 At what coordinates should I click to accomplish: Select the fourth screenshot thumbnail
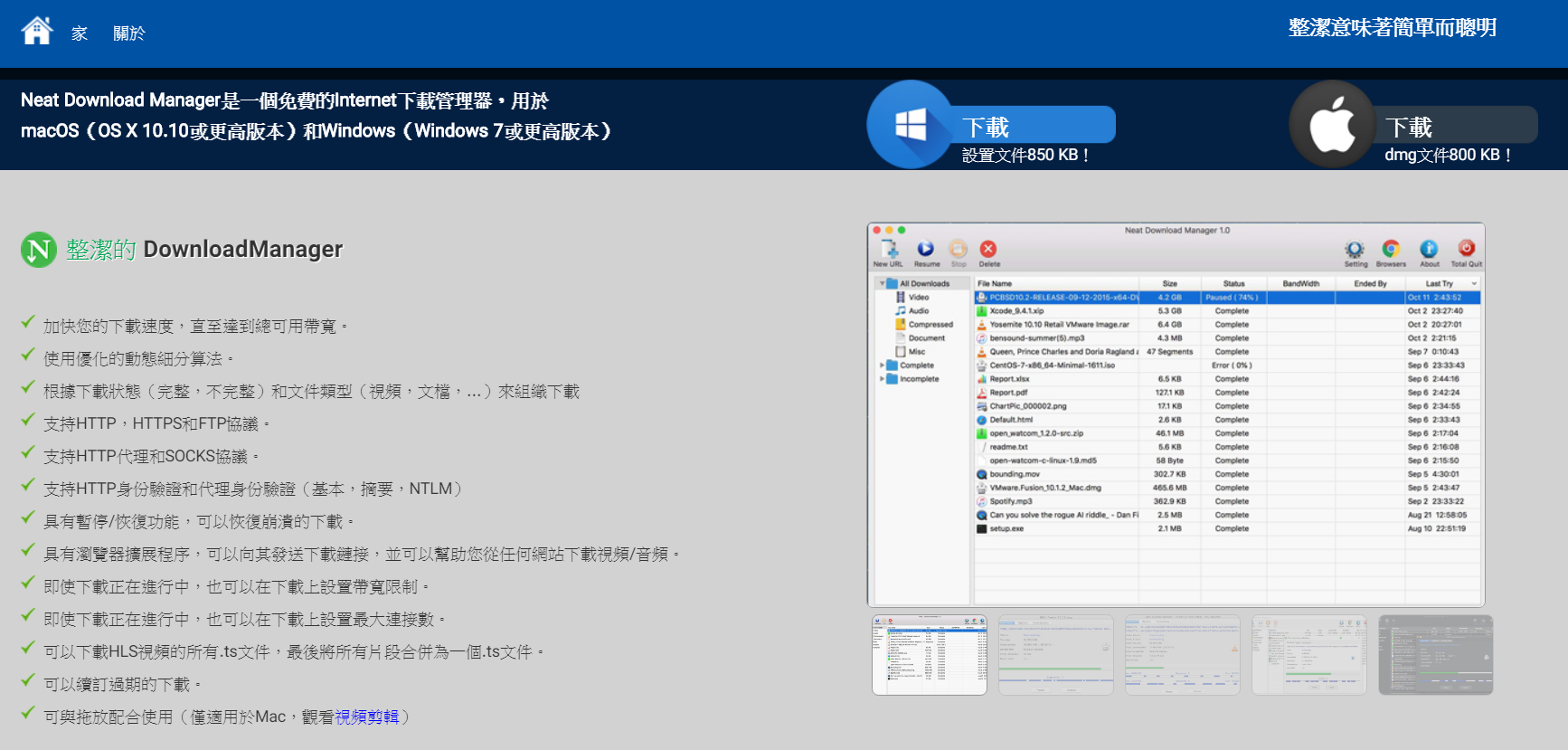[1309, 655]
